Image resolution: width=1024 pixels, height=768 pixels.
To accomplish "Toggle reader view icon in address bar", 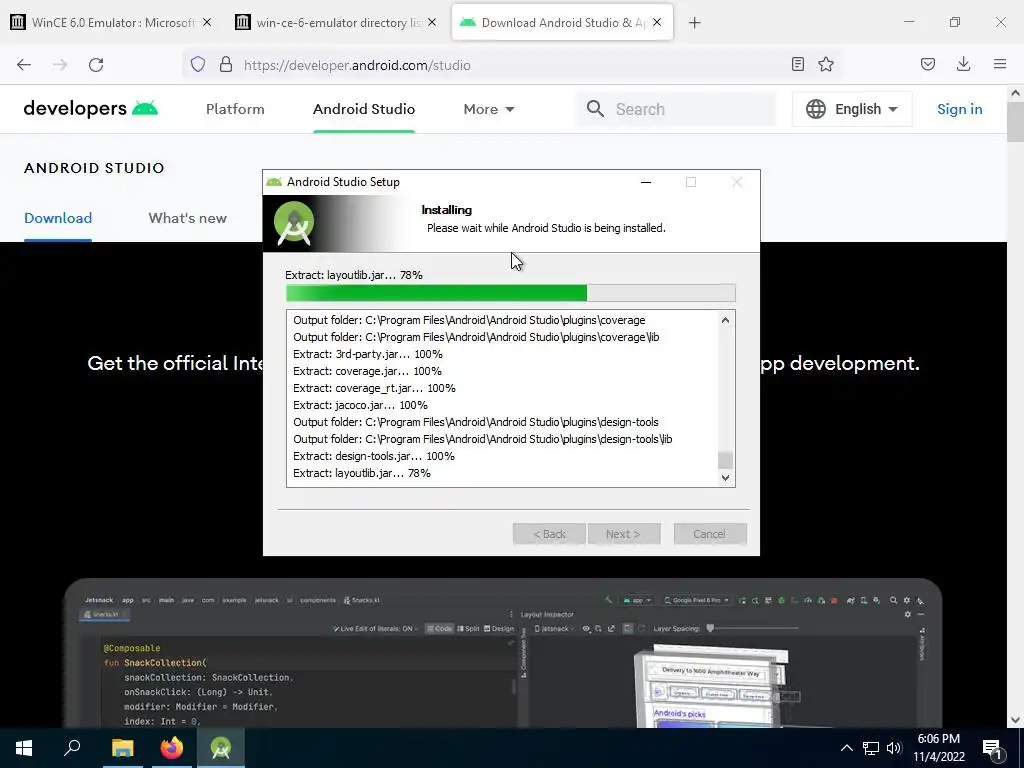I will (797, 64).
